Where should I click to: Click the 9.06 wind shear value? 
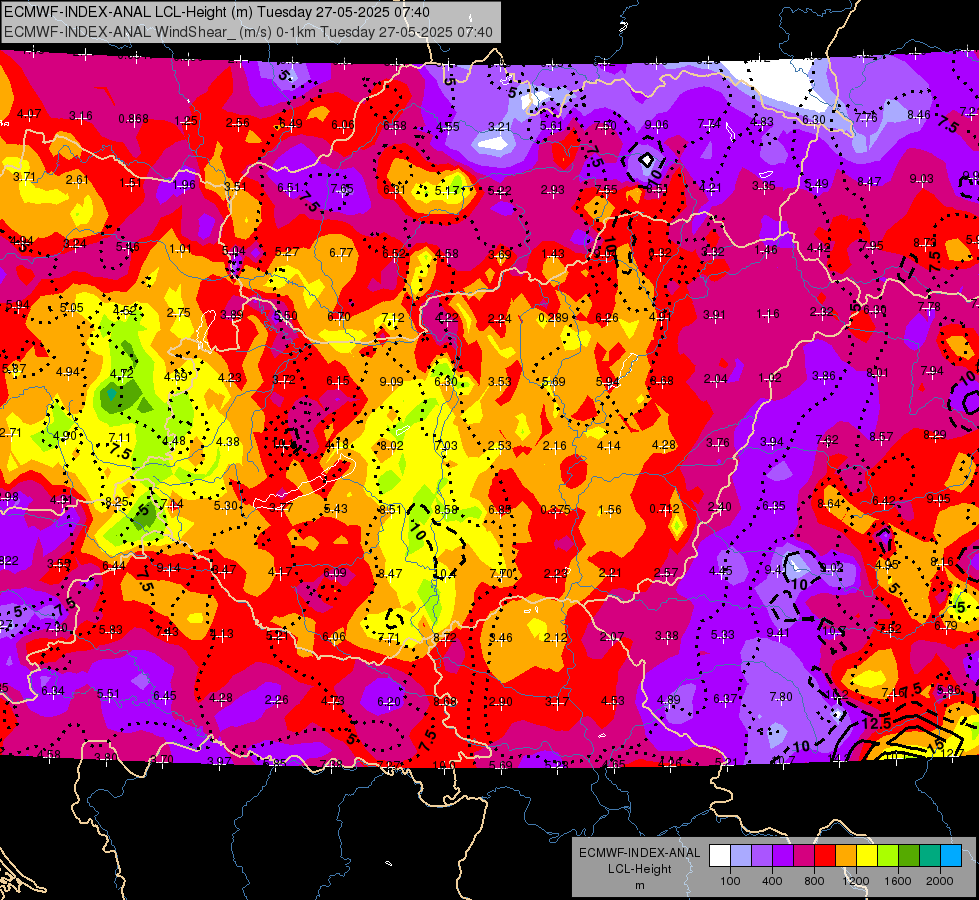click(657, 125)
